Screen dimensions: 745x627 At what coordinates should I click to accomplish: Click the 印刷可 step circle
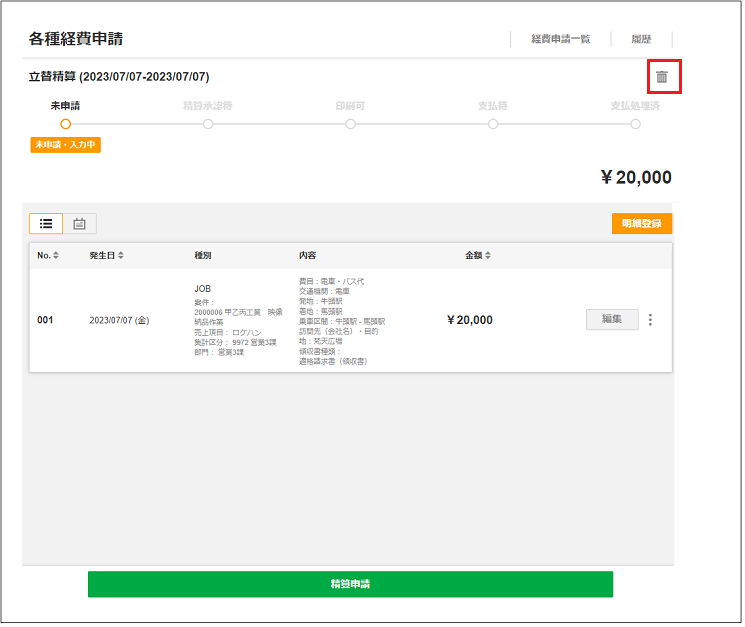(351, 125)
